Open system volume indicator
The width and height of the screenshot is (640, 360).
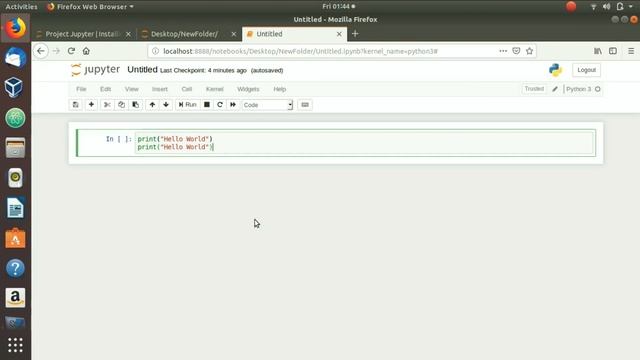(x=607, y=7)
